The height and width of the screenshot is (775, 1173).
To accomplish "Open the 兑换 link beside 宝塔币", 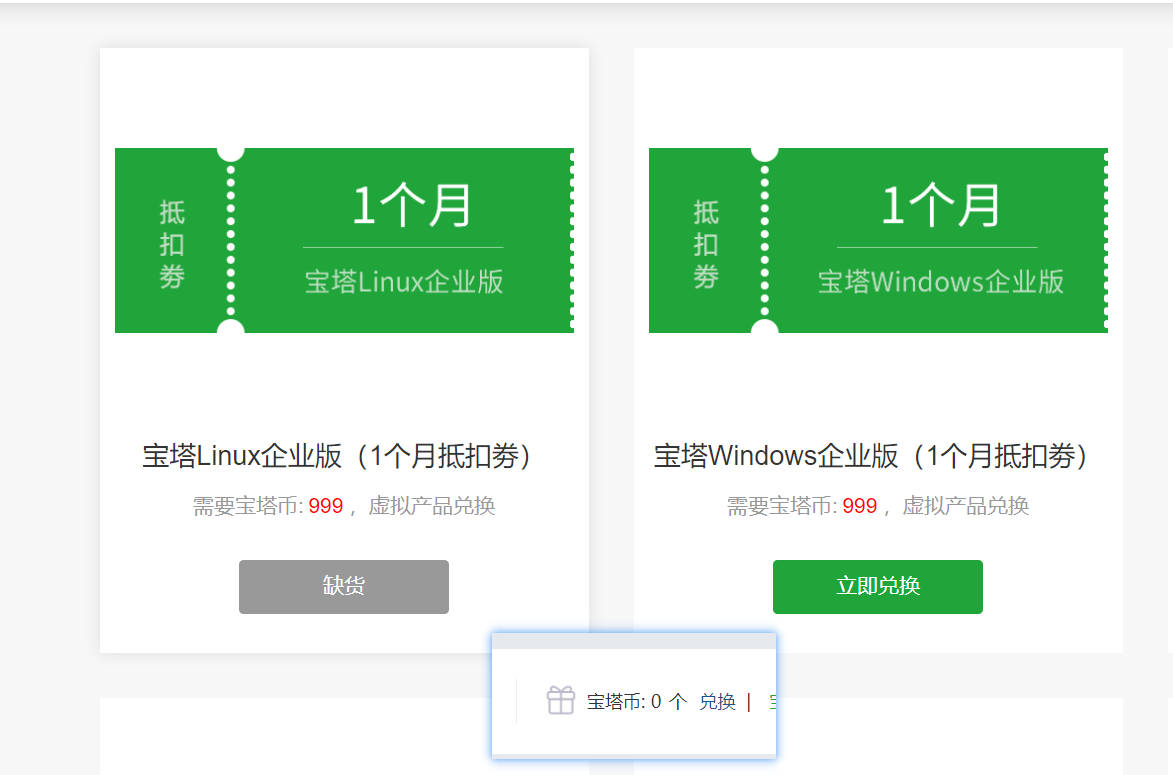I will tap(717, 702).
